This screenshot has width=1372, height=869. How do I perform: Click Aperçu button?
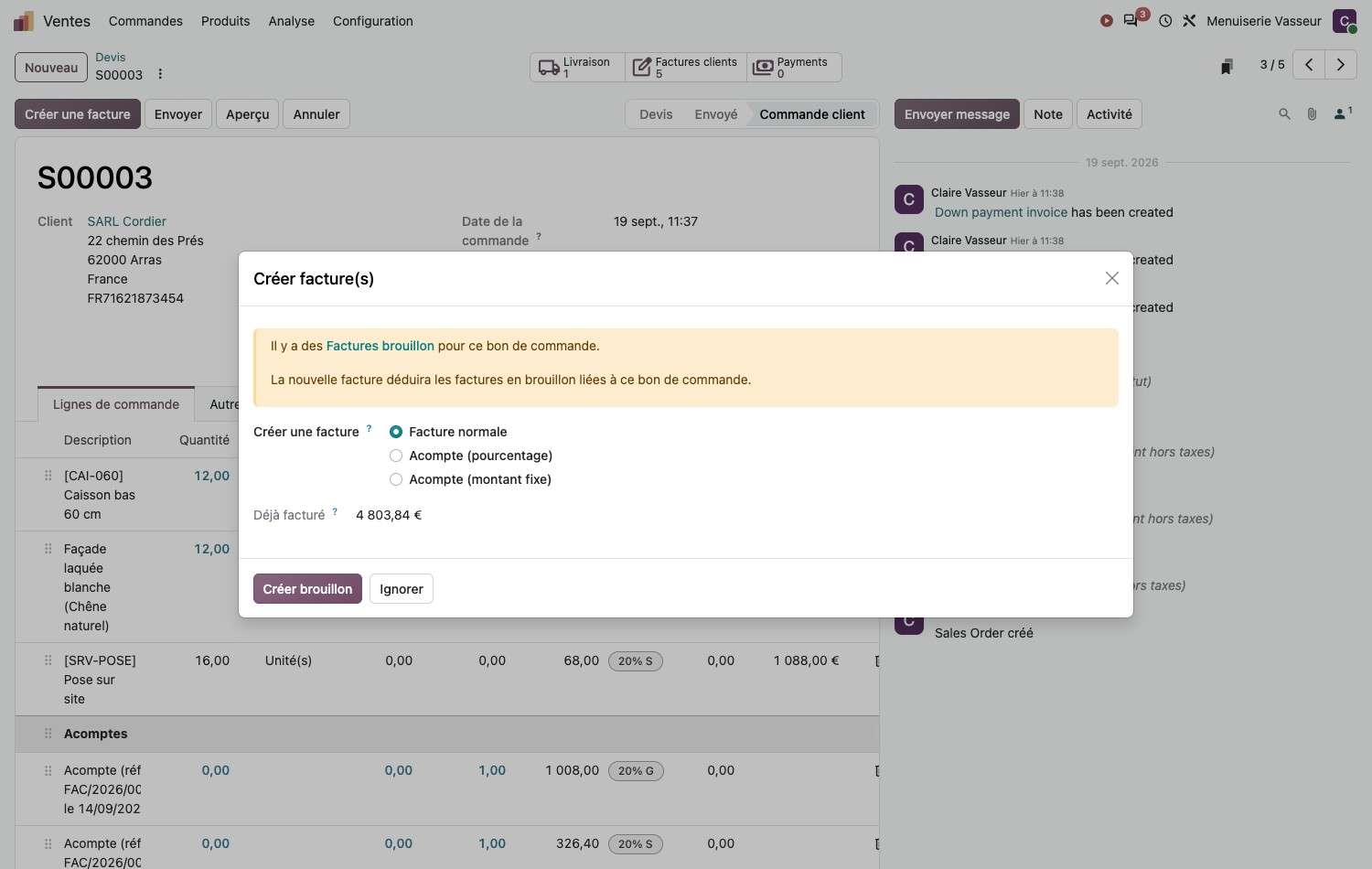click(x=248, y=114)
